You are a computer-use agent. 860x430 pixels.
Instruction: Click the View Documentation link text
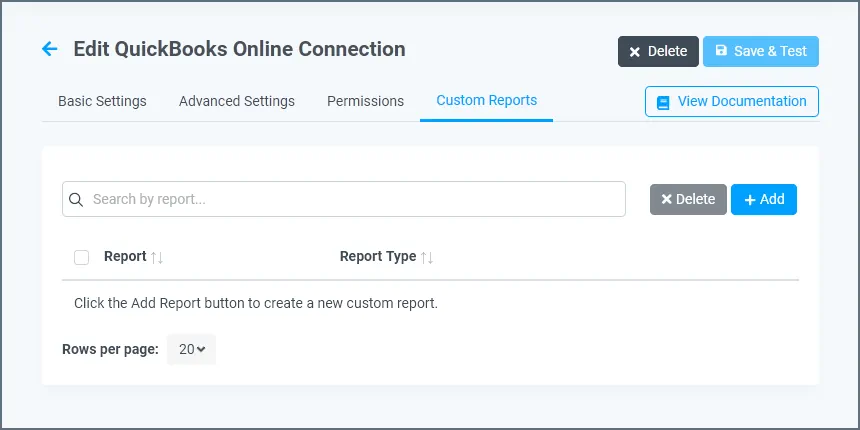point(742,101)
